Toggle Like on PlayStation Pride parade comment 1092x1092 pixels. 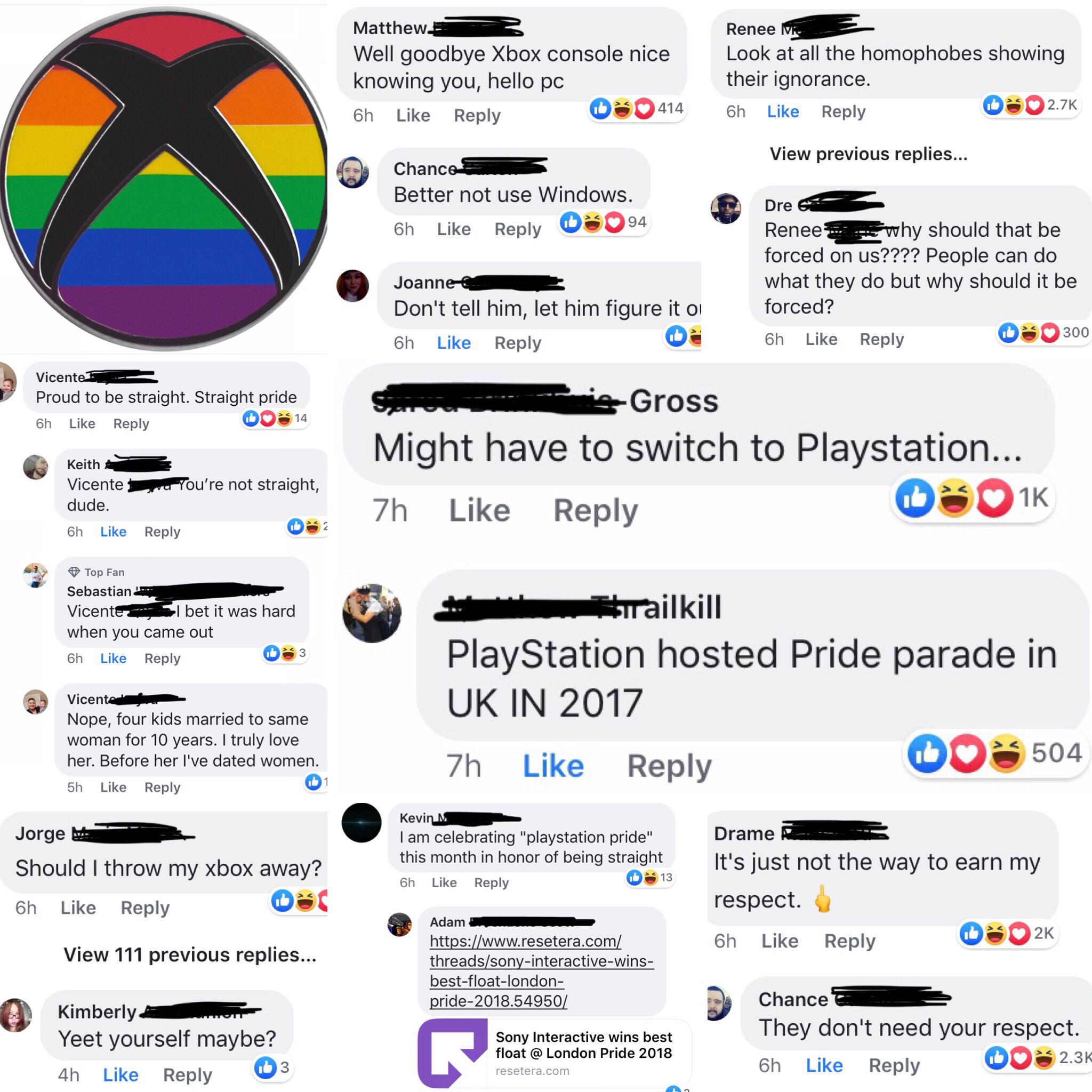553,766
